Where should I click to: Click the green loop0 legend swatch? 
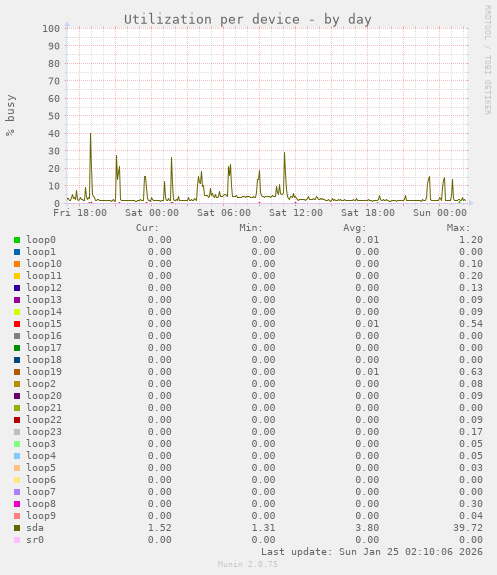pos(17,240)
